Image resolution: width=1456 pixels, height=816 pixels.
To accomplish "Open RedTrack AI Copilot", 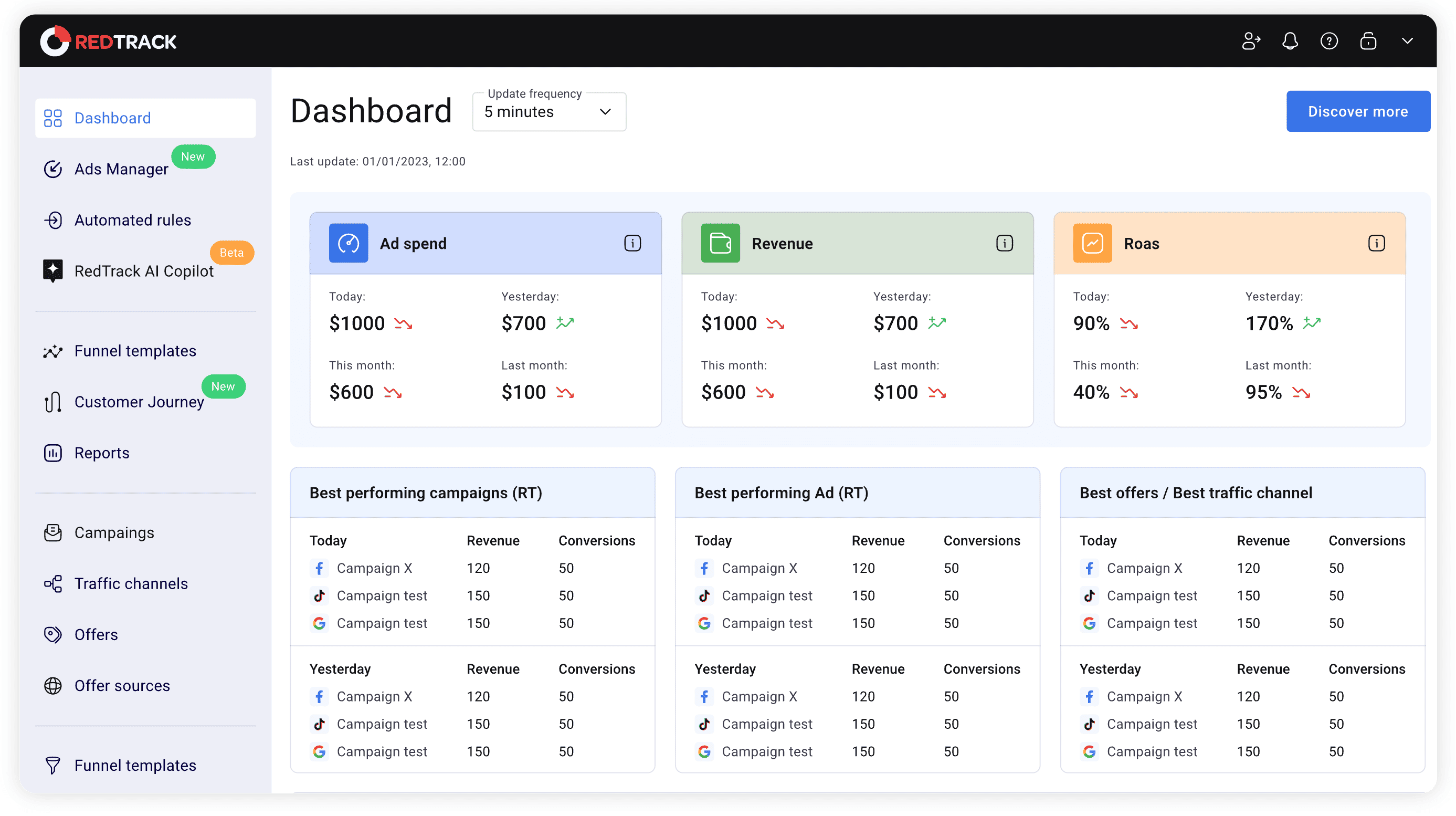I will coord(144,271).
